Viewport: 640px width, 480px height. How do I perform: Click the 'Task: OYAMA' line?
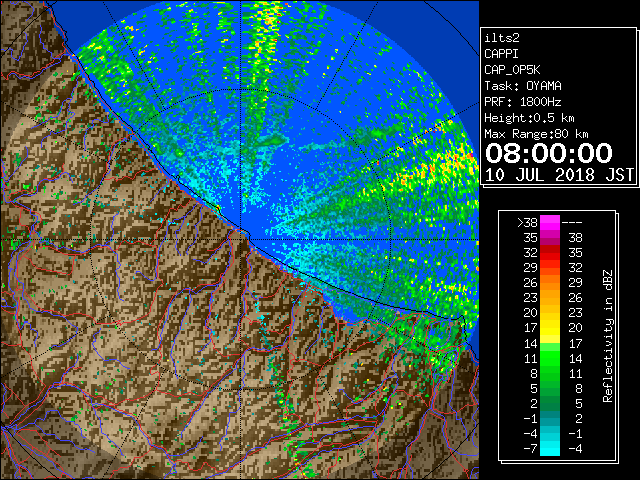click(523, 86)
